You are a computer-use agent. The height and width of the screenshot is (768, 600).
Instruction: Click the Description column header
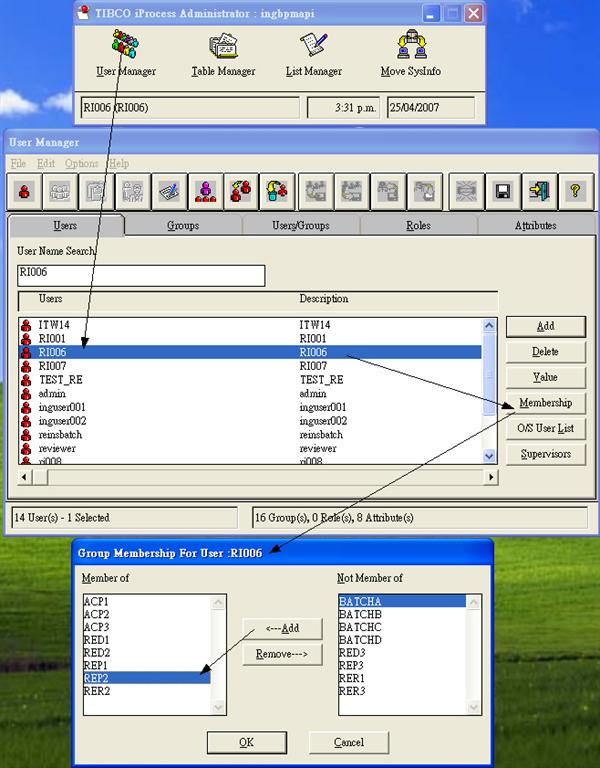click(324, 299)
